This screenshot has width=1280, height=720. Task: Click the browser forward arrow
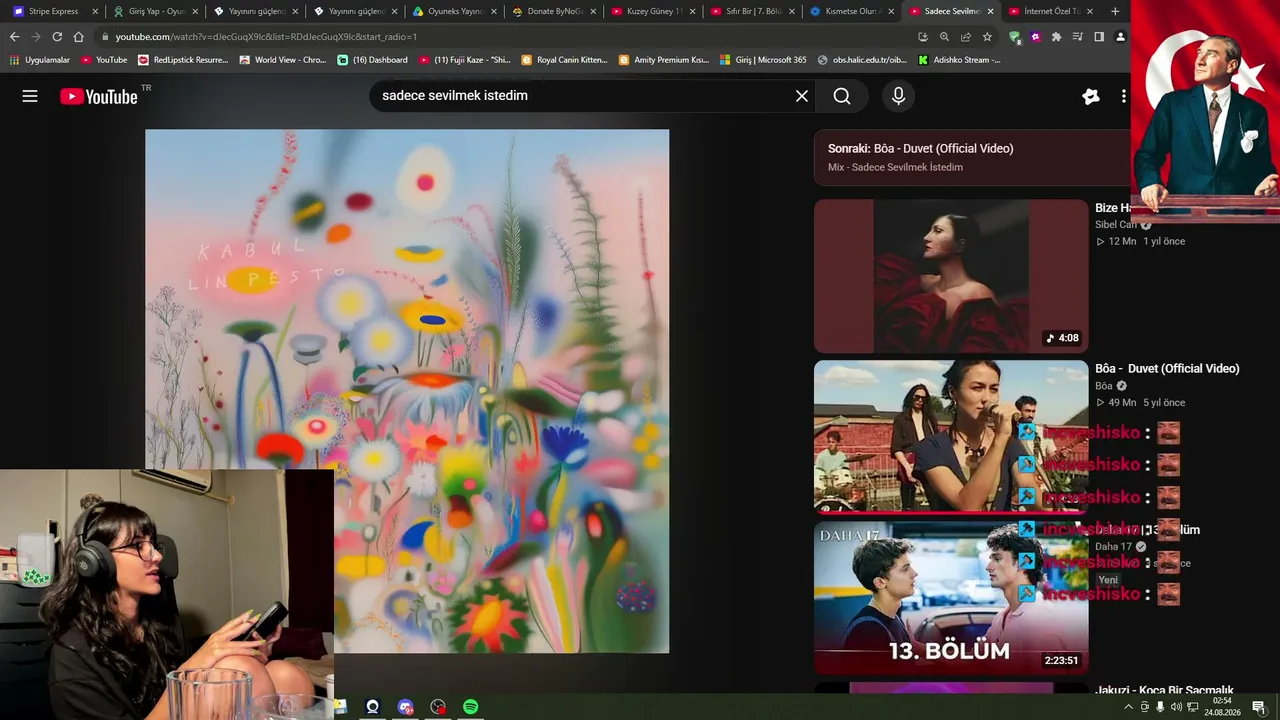pyautogui.click(x=36, y=37)
